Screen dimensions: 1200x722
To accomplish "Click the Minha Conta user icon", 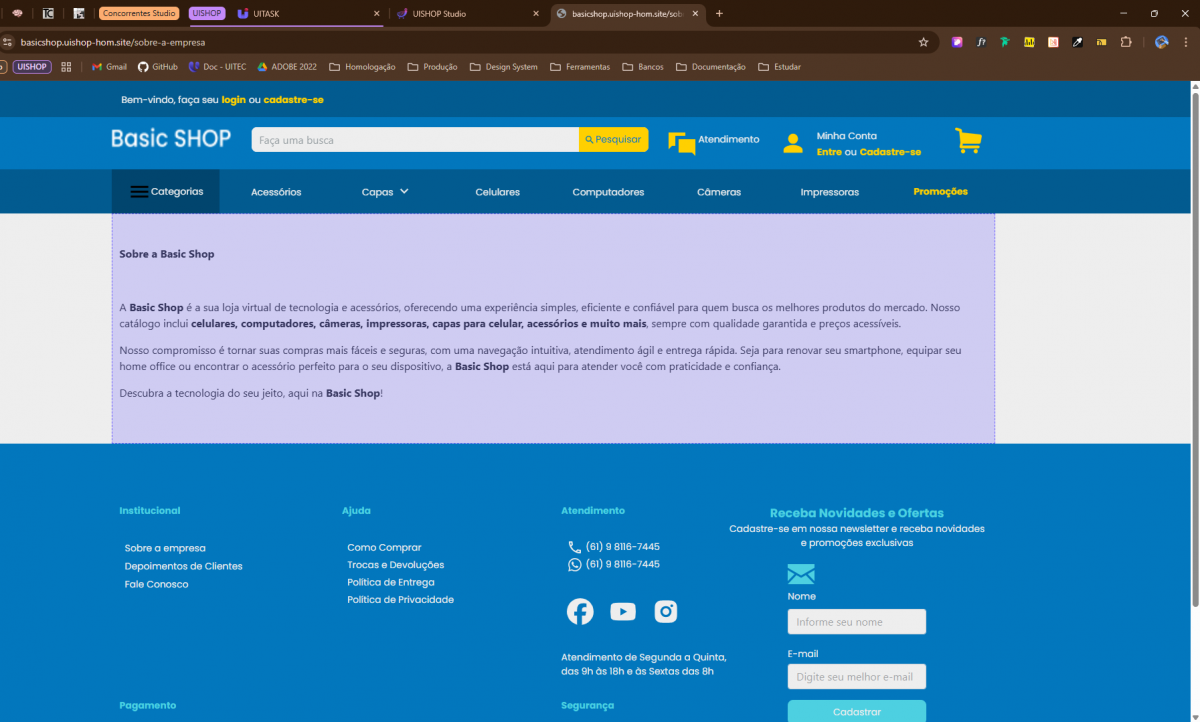I will [x=793, y=143].
